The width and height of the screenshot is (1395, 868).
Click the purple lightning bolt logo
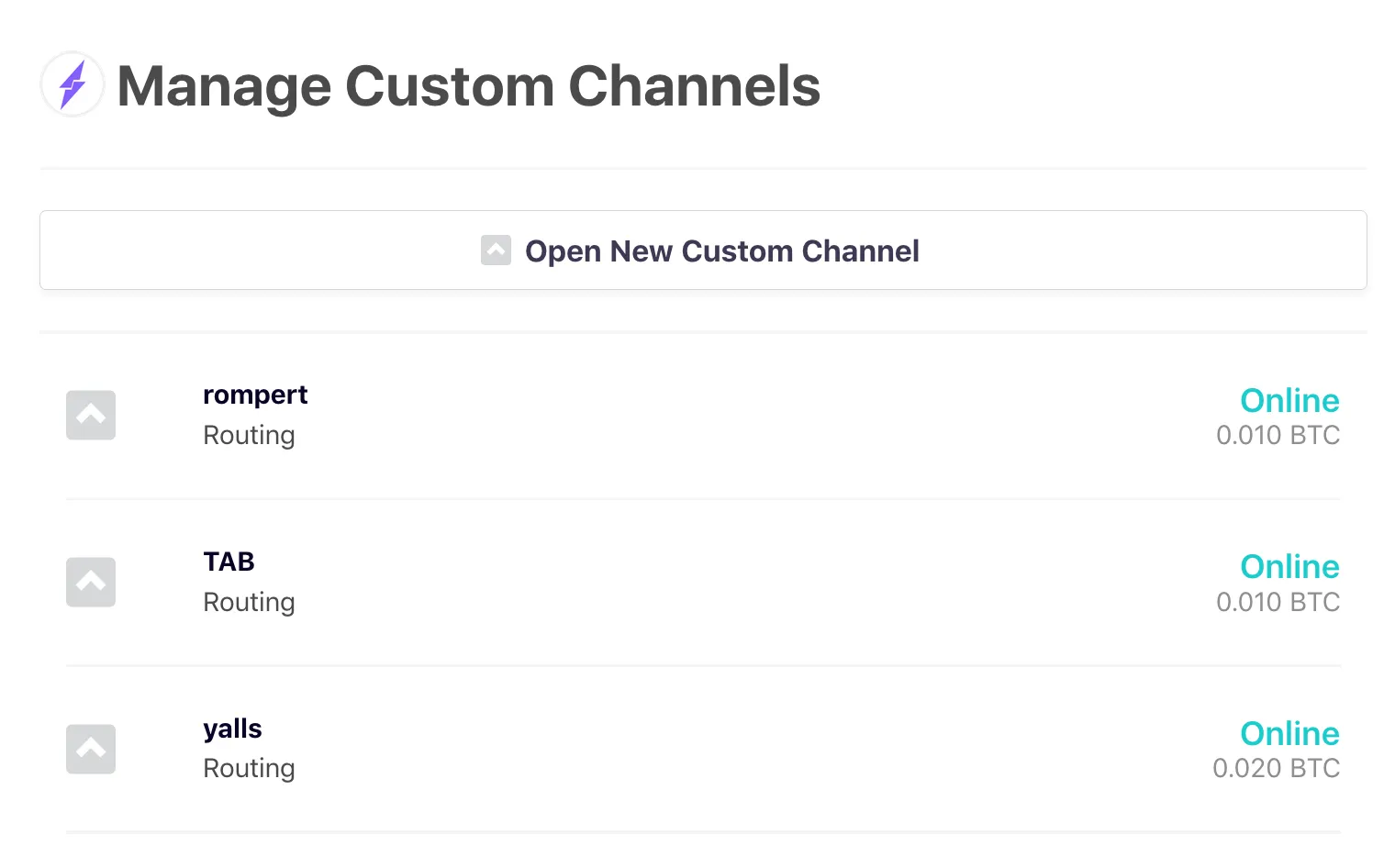pos(73,84)
